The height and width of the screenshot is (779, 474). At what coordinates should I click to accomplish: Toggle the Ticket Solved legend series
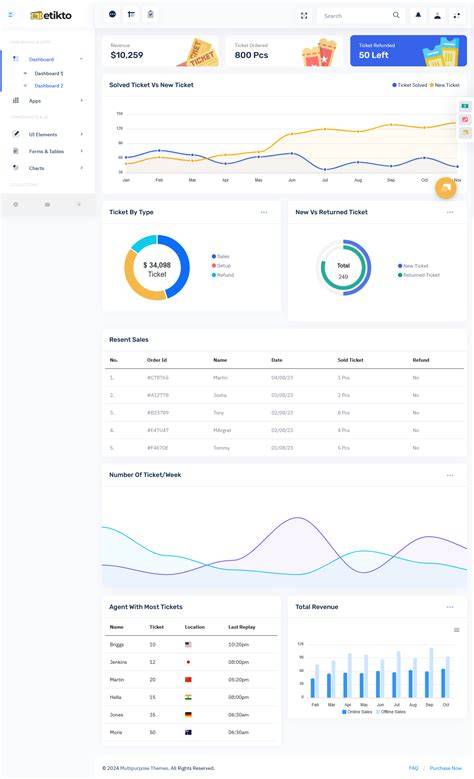(409, 85)
